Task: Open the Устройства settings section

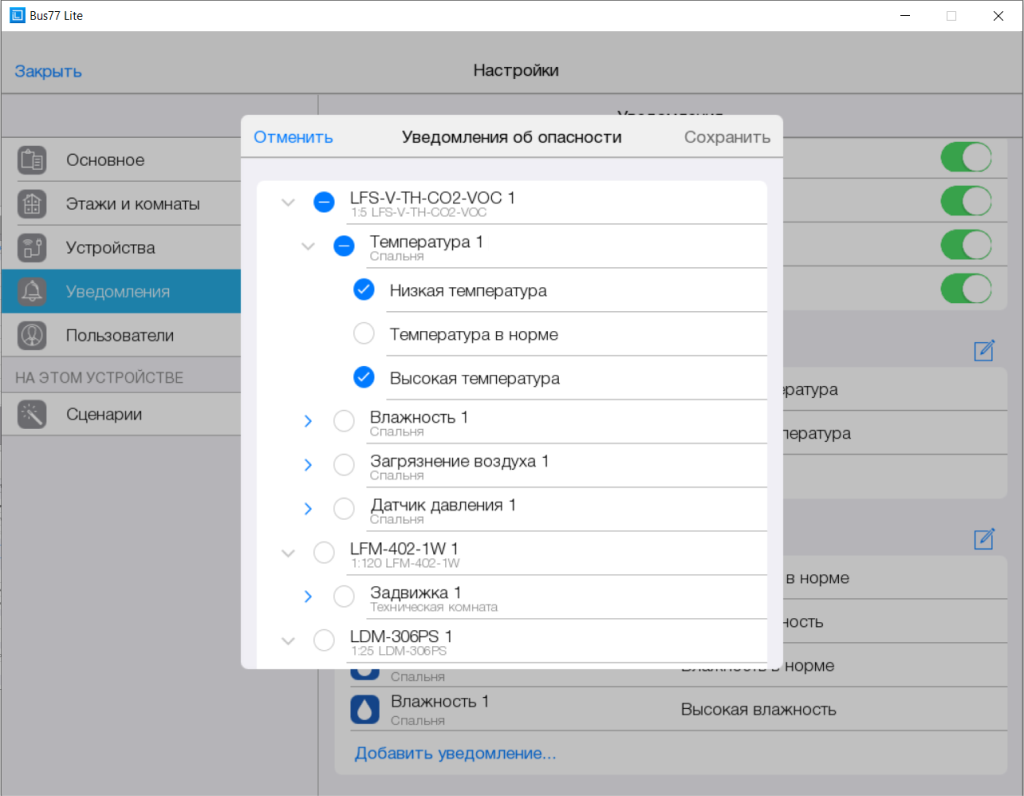Action: (110, 248)
